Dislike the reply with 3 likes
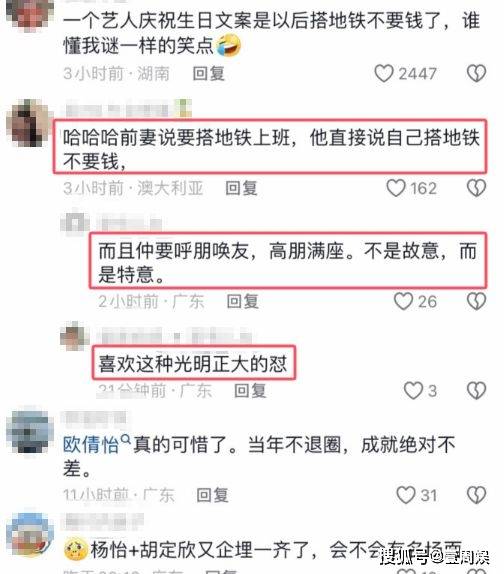The width and height of the screenshot is (504, 574). click(476, 391)
